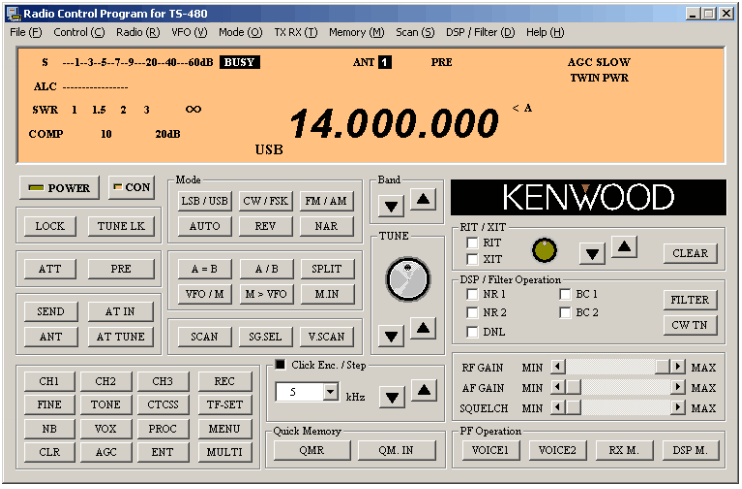Click the SQUELCH slider thumb
742x489 pixels.
click(574, 408)
